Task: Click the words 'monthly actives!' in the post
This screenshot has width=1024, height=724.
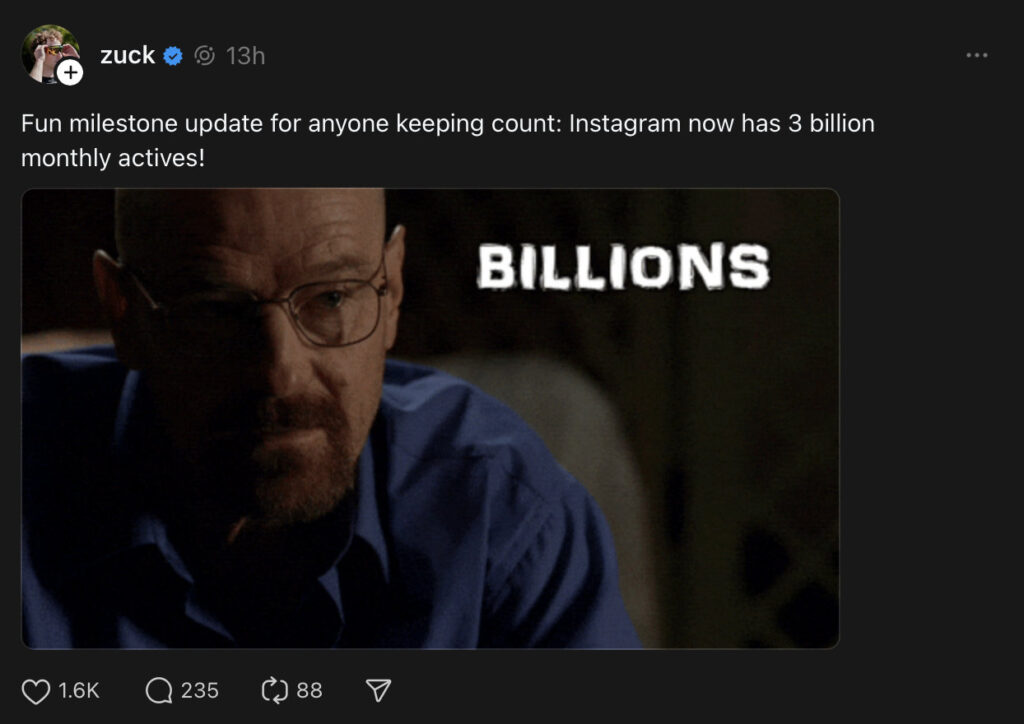Action: 112,158
